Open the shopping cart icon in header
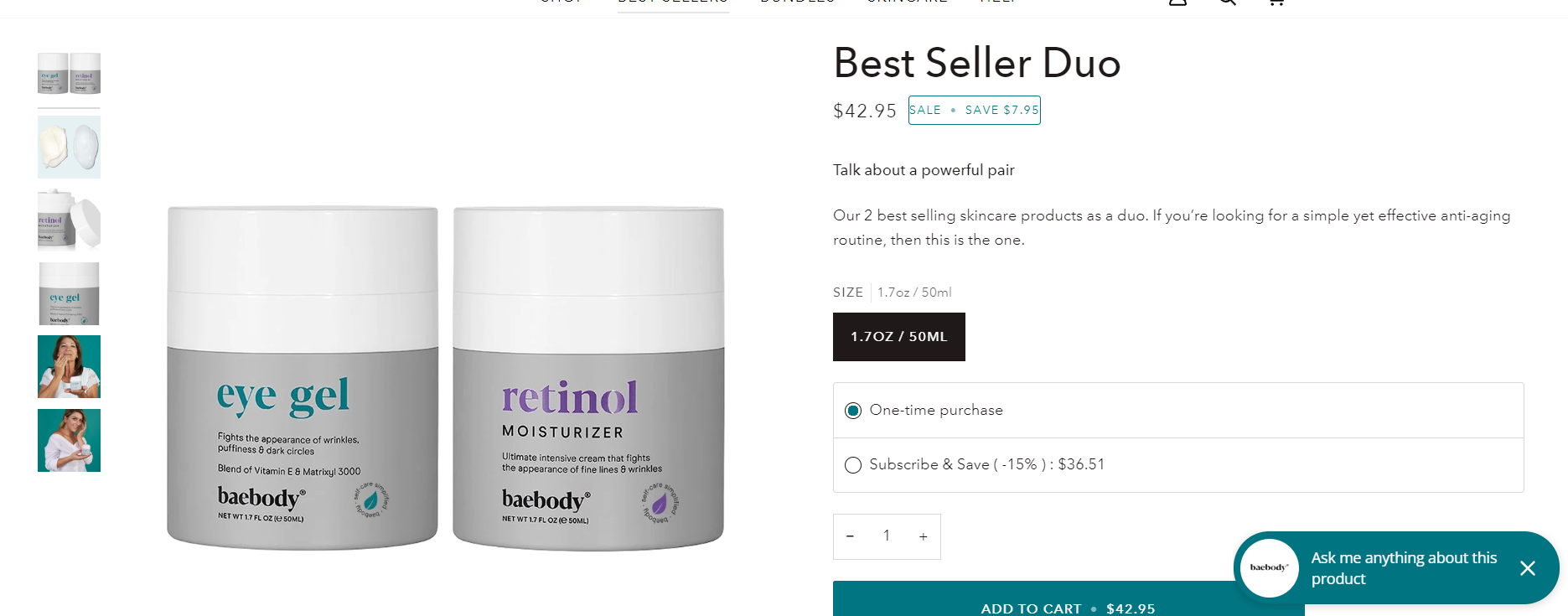 [x=1276, y=2]
